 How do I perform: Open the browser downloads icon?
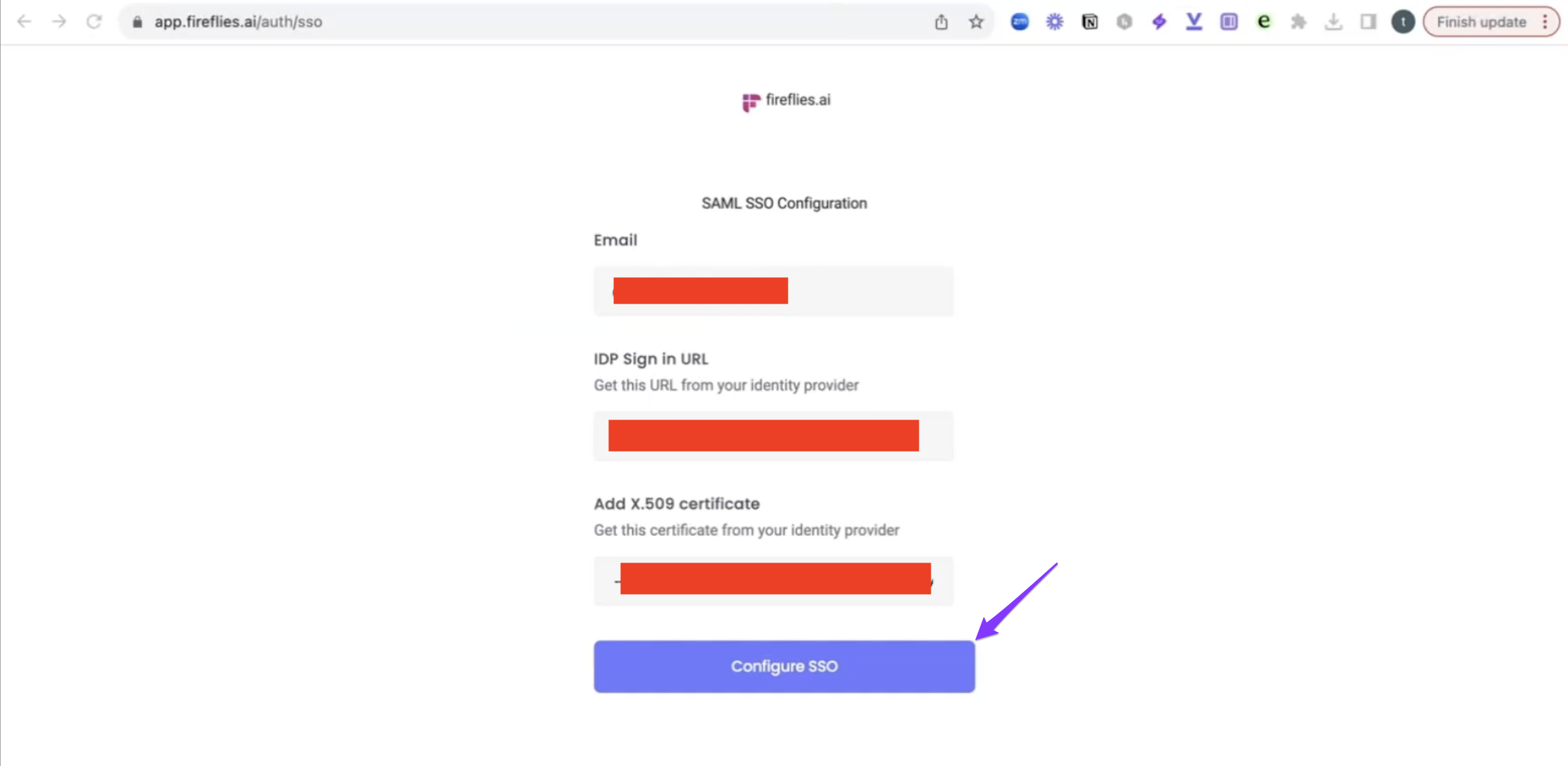pyautogui.click(x=1333, y=22)
